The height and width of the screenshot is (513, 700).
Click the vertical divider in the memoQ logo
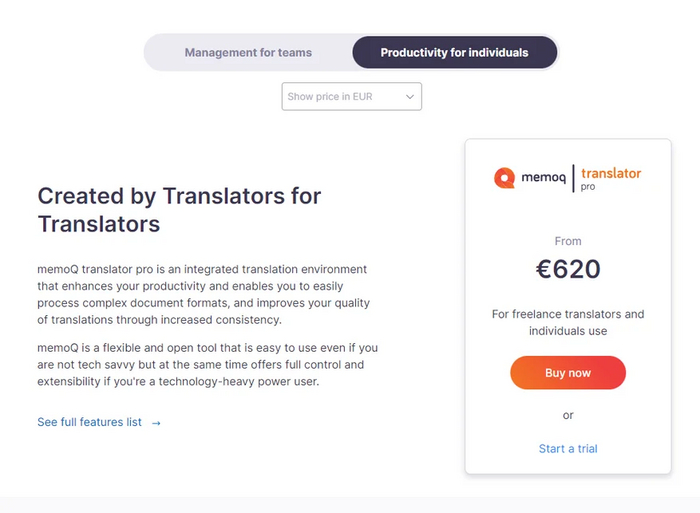click(x=573, y=178)
